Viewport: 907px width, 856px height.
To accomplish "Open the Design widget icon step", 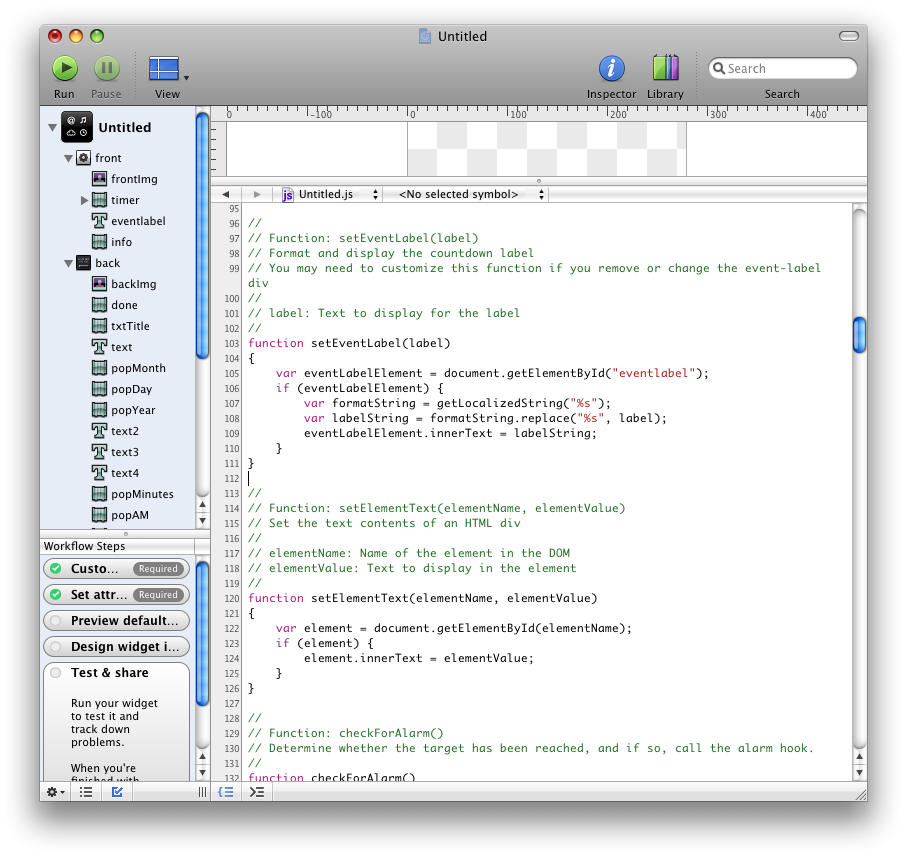I will click(116, 647).
